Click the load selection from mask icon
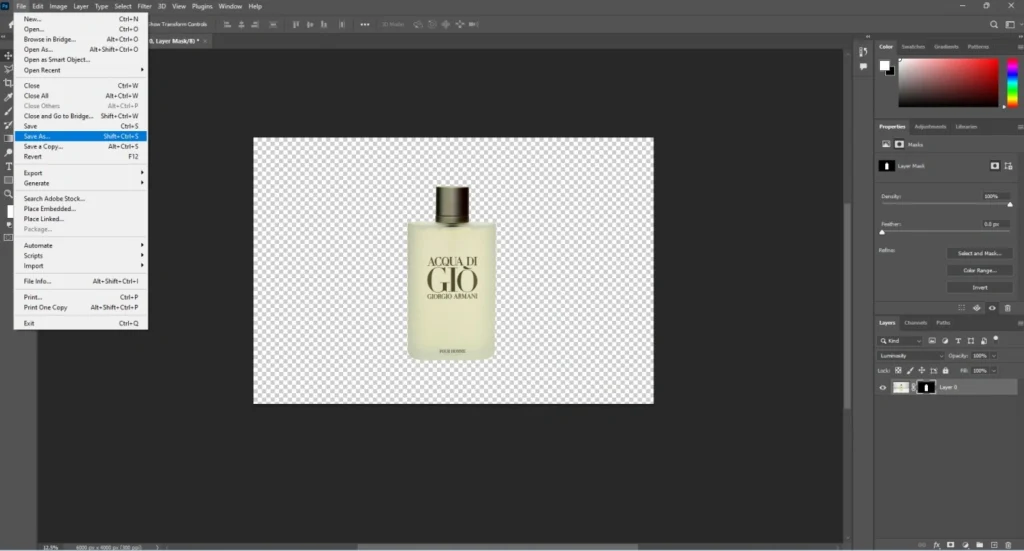The image size is (1024, 551). pyautogui.click(x=961, y=308)
